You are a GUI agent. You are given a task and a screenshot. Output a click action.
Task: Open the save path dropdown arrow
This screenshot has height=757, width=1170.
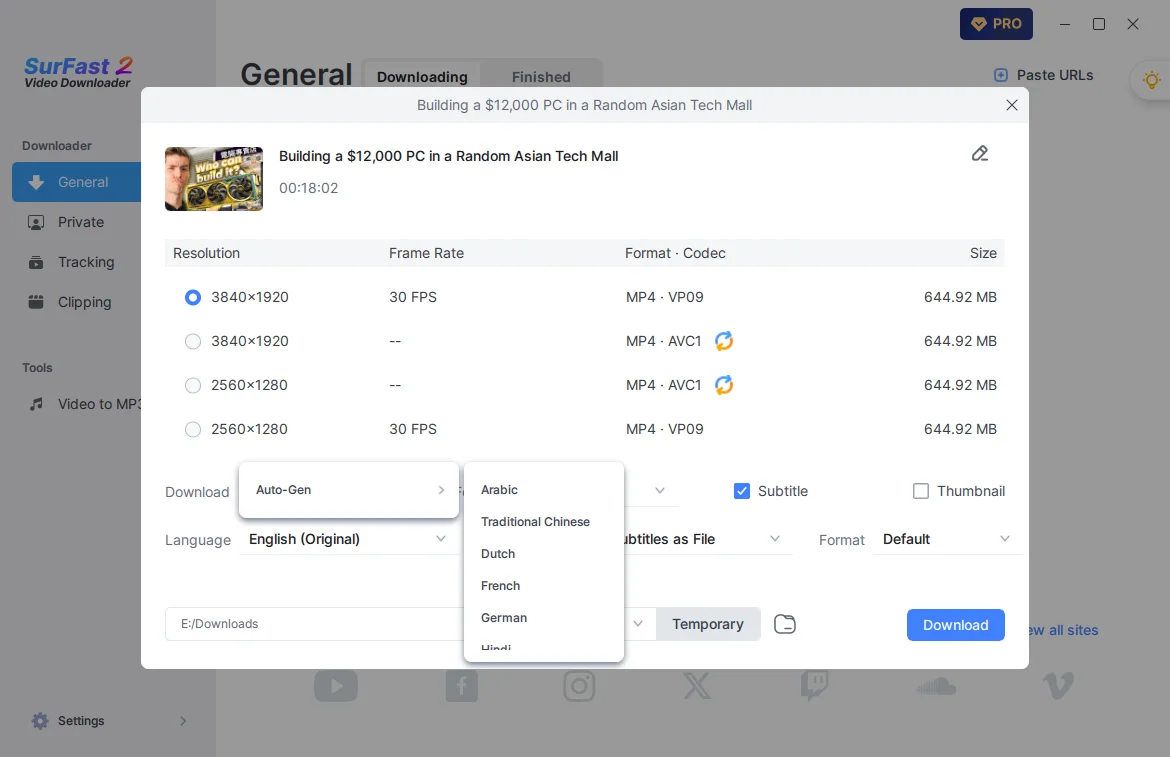[x=638, y=624]
